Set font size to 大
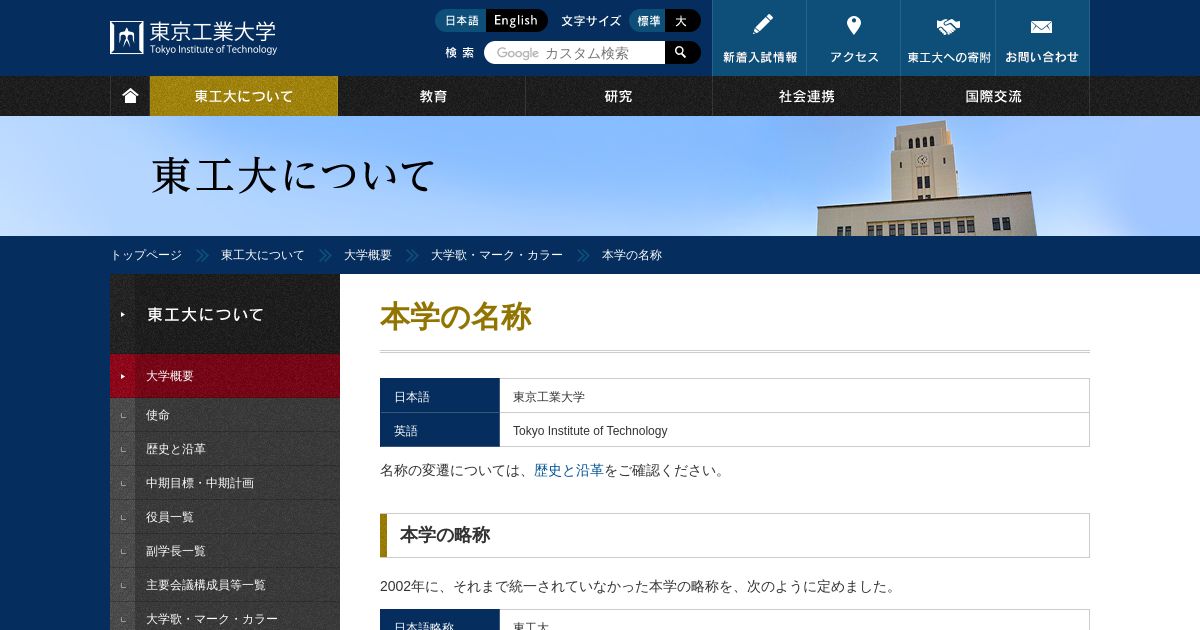 (682, 21)
